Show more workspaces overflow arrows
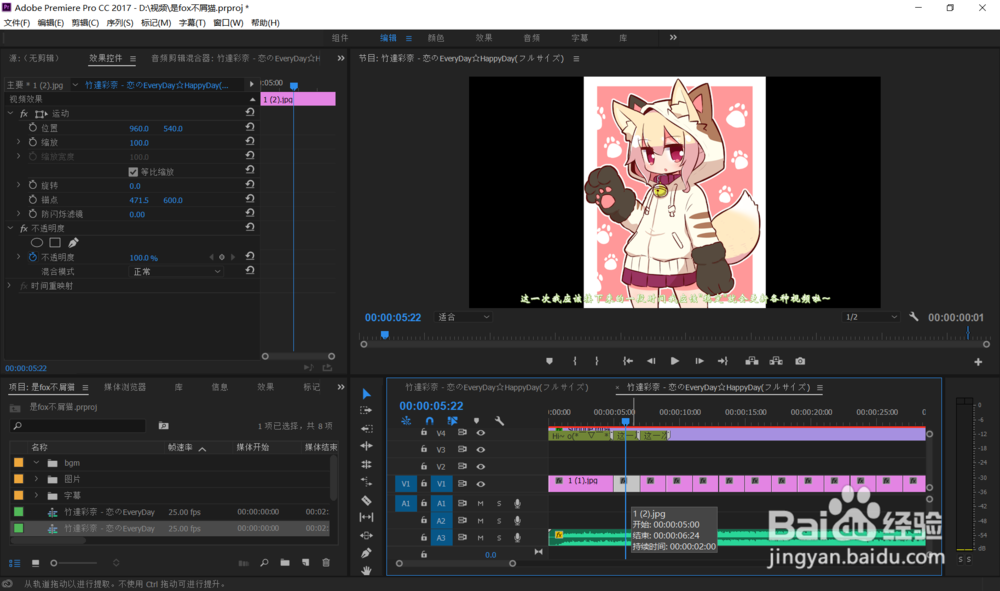Viewport: 1000px width, 591px height. (x=673, y=38)
